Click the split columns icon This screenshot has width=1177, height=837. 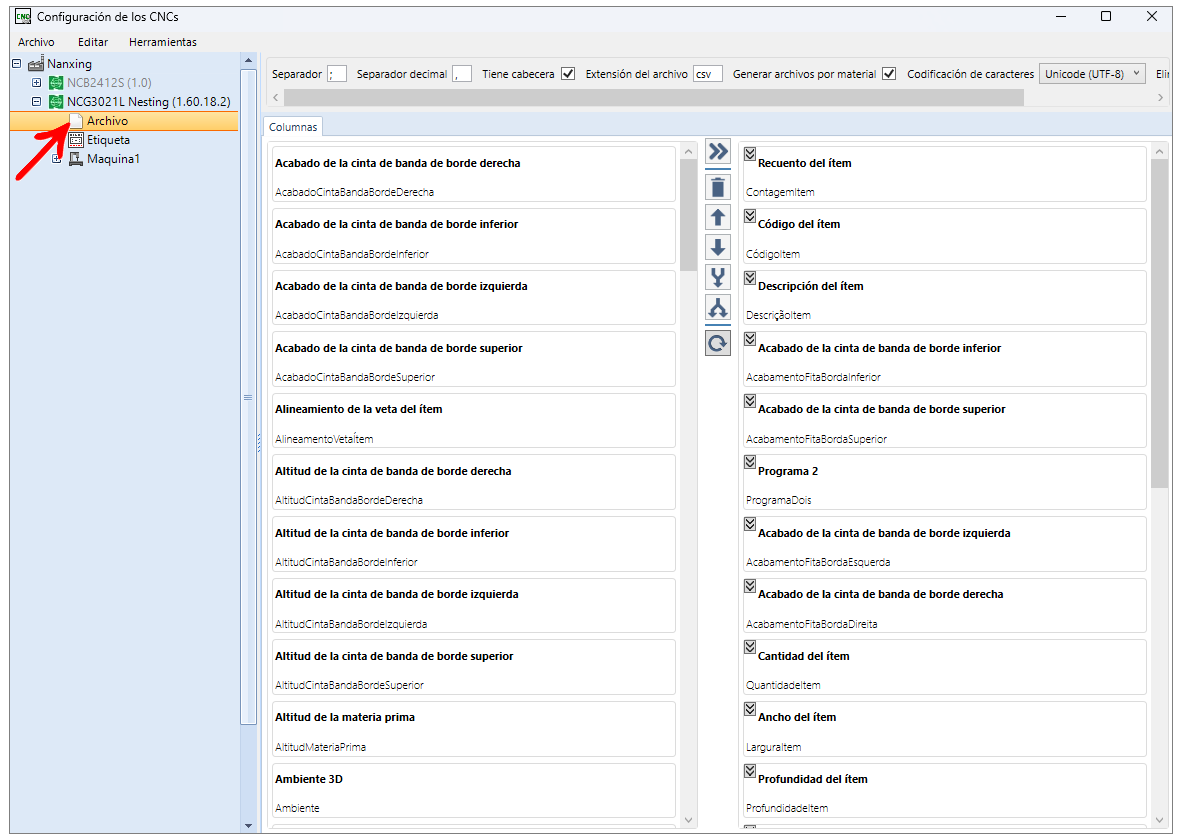718,308
